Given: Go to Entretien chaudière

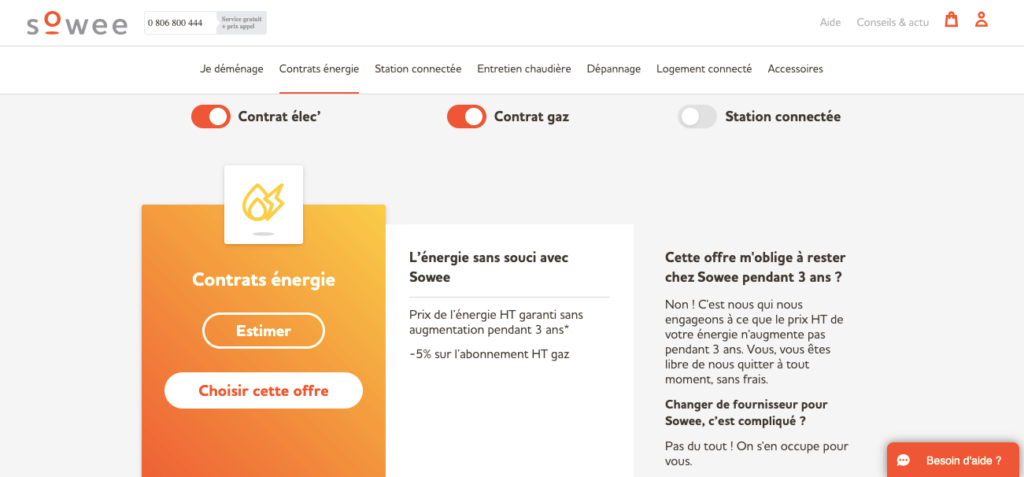Looking at the screenshot, I should pyautogui.click(x=524, y=69).
